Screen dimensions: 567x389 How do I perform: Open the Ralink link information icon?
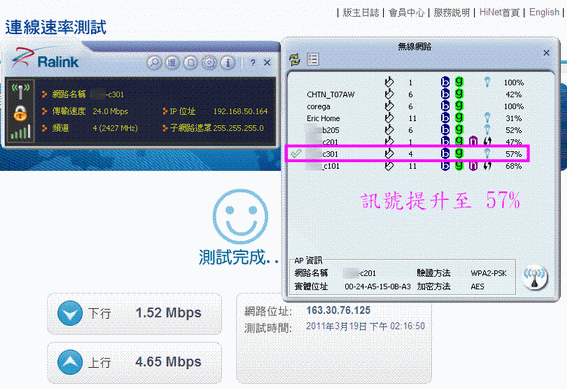pos(172,63)
